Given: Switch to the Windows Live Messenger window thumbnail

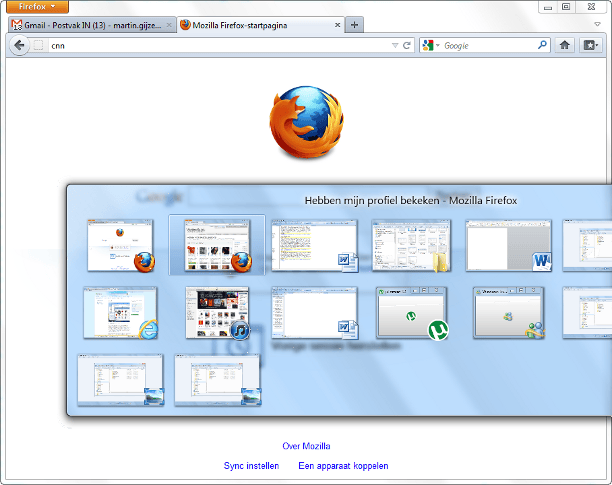Looking at the screenshot, I should [x=508, y=313].
